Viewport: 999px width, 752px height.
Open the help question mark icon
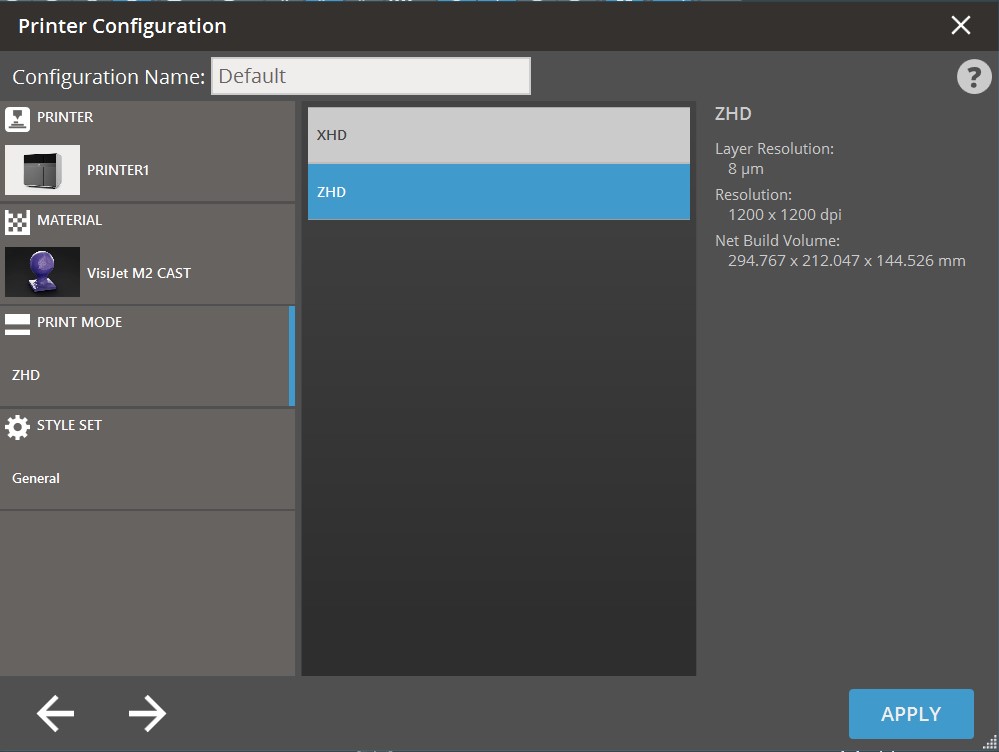[974, 76]
